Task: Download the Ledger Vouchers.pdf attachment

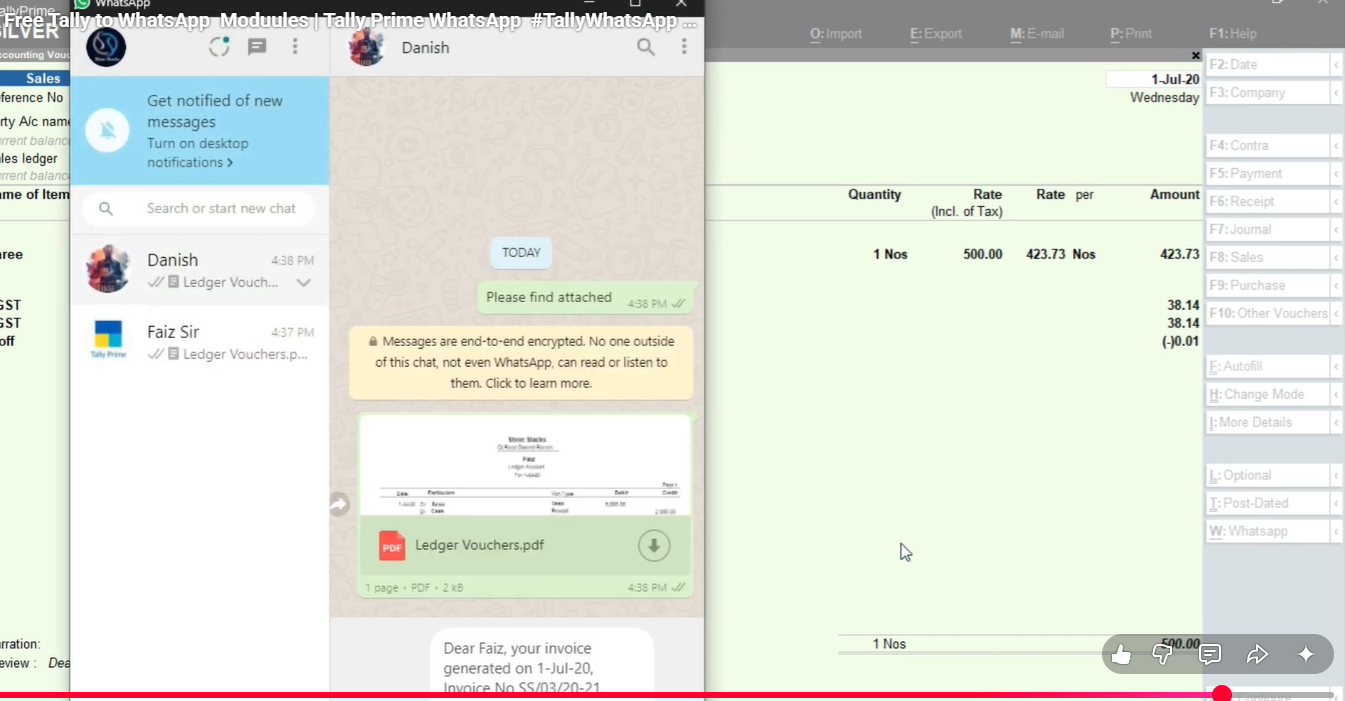Action: pos(654,545)
